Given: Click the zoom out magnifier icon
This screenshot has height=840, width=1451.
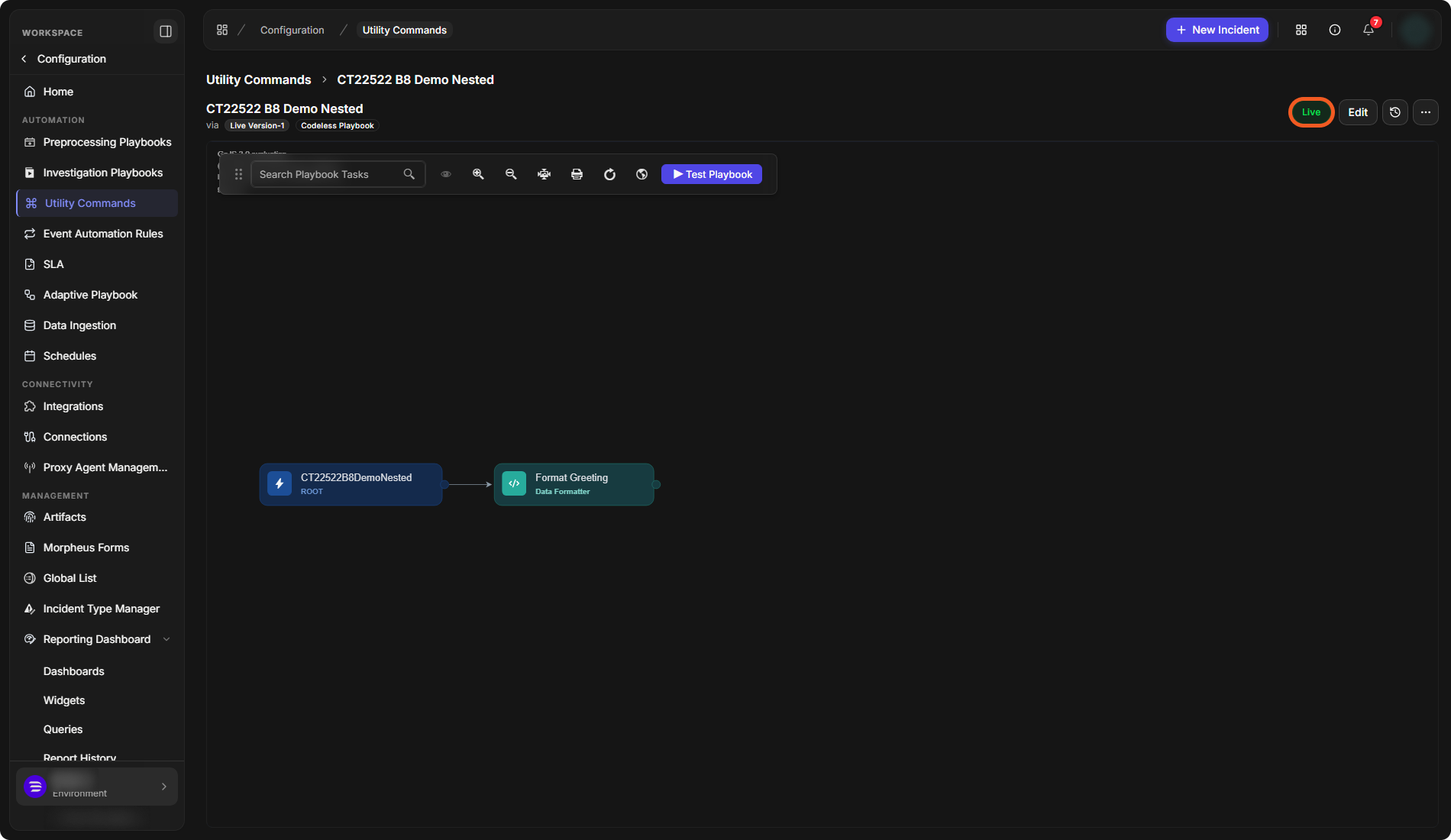Looking at the screenshot, I should click(x=511, y=174).
